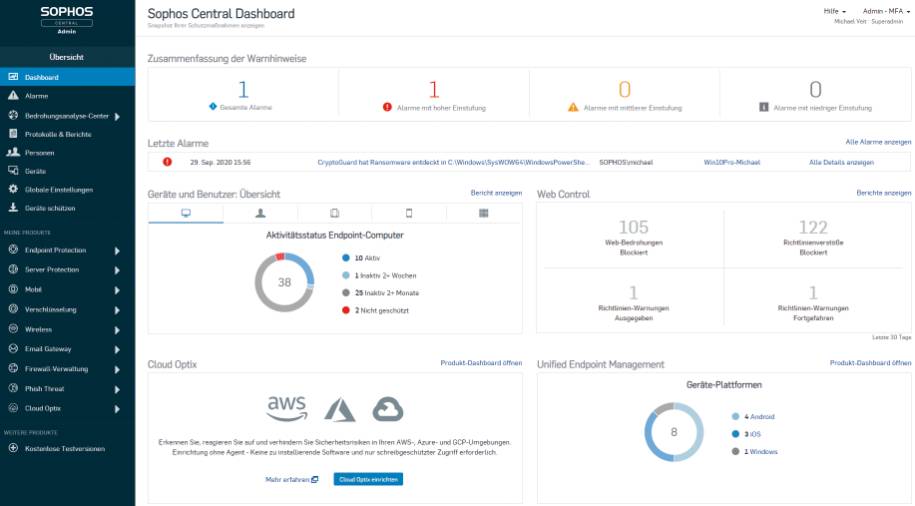Select the Mobil product icon

coord(13,289)
